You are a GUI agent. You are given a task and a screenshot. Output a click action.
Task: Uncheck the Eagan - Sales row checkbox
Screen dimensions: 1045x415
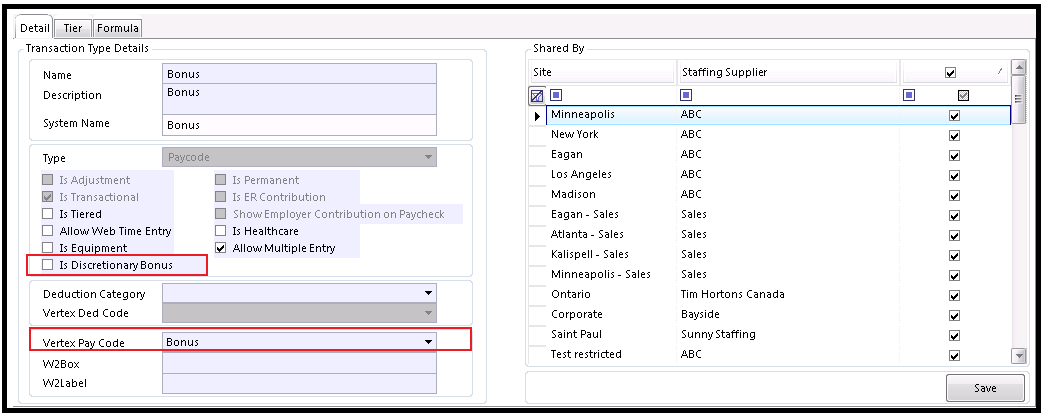954,215
